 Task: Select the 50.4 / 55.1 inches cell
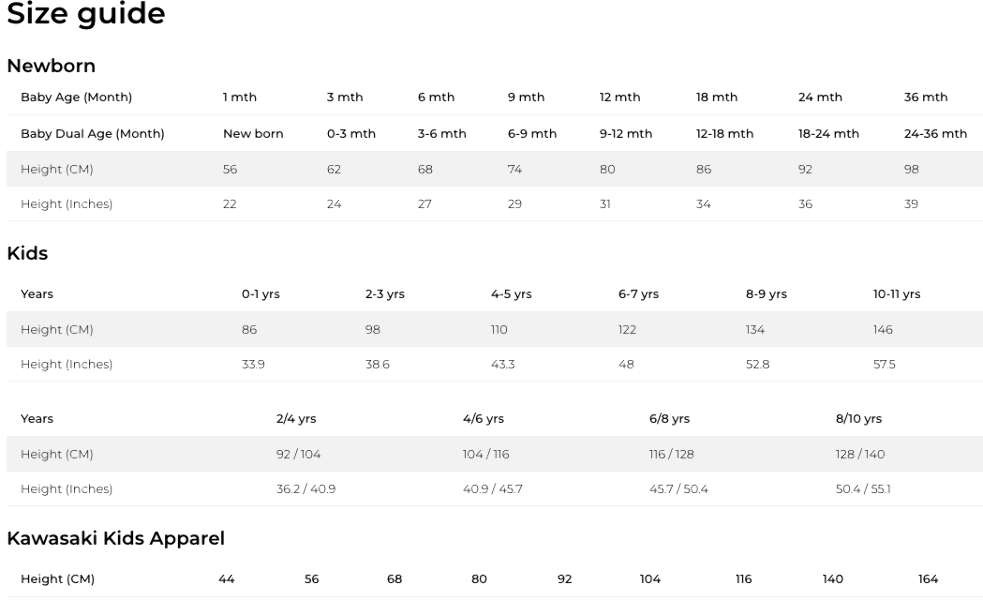point(863,489)
